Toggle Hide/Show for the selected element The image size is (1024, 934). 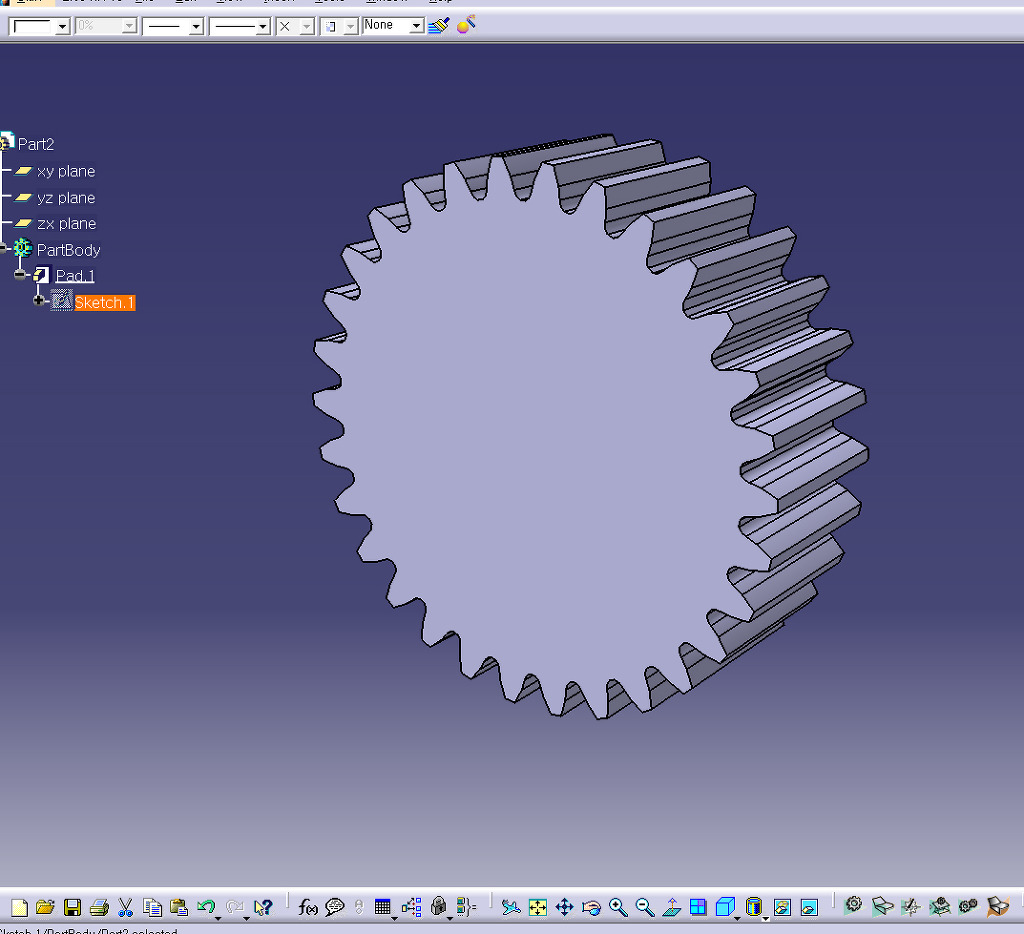pyautogui.click(x=782, y=907)
